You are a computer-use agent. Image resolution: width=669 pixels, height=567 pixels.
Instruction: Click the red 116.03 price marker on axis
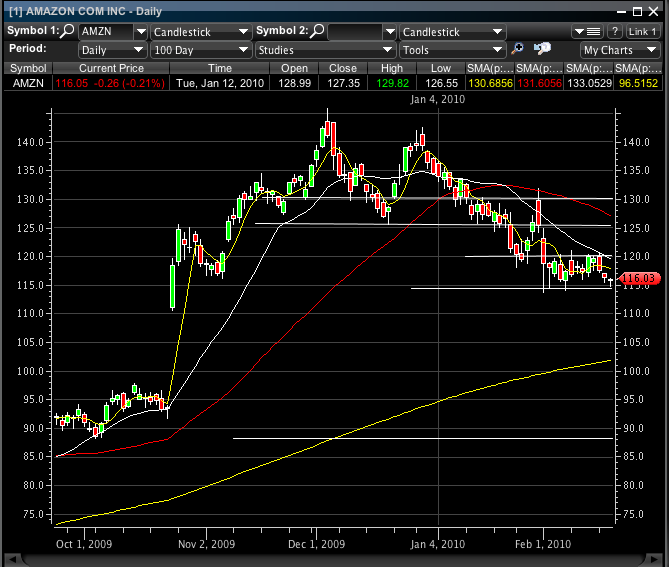[x=638, y=278]
